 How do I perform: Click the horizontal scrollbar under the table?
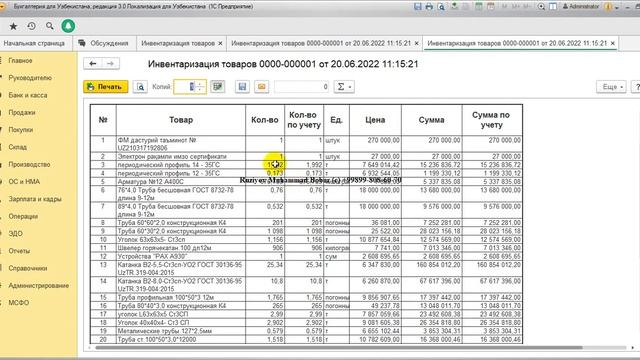coord(339,348)
